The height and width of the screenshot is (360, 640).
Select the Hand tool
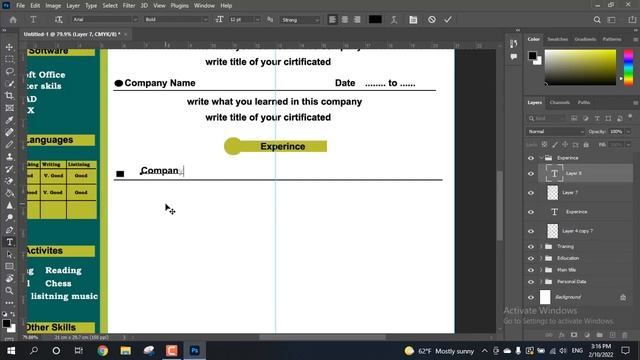pyautogui.click(x=9, y=278)
